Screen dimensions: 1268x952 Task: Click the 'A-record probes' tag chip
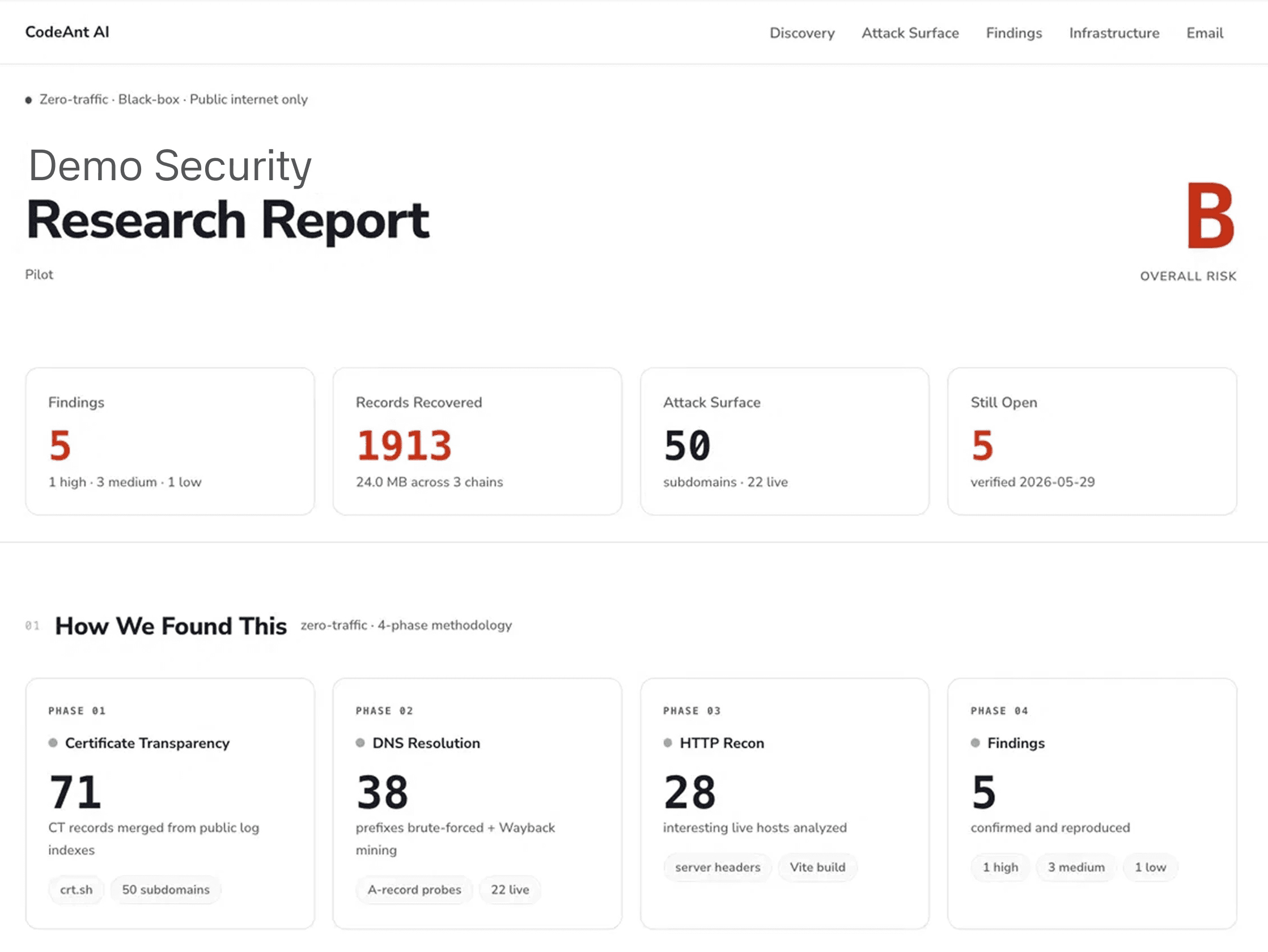[414, 890]
